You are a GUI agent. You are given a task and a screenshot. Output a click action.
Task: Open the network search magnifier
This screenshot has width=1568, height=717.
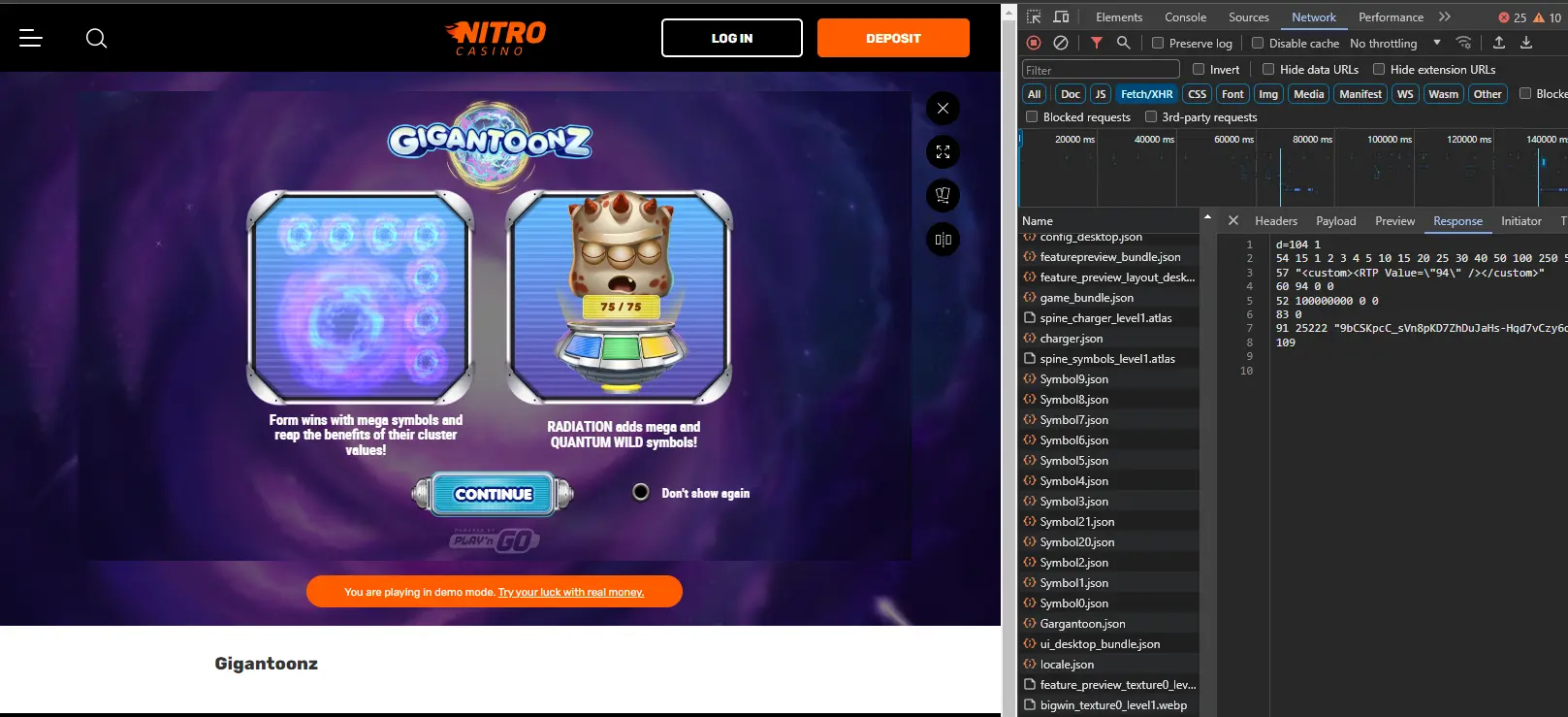coord(1123,43)
